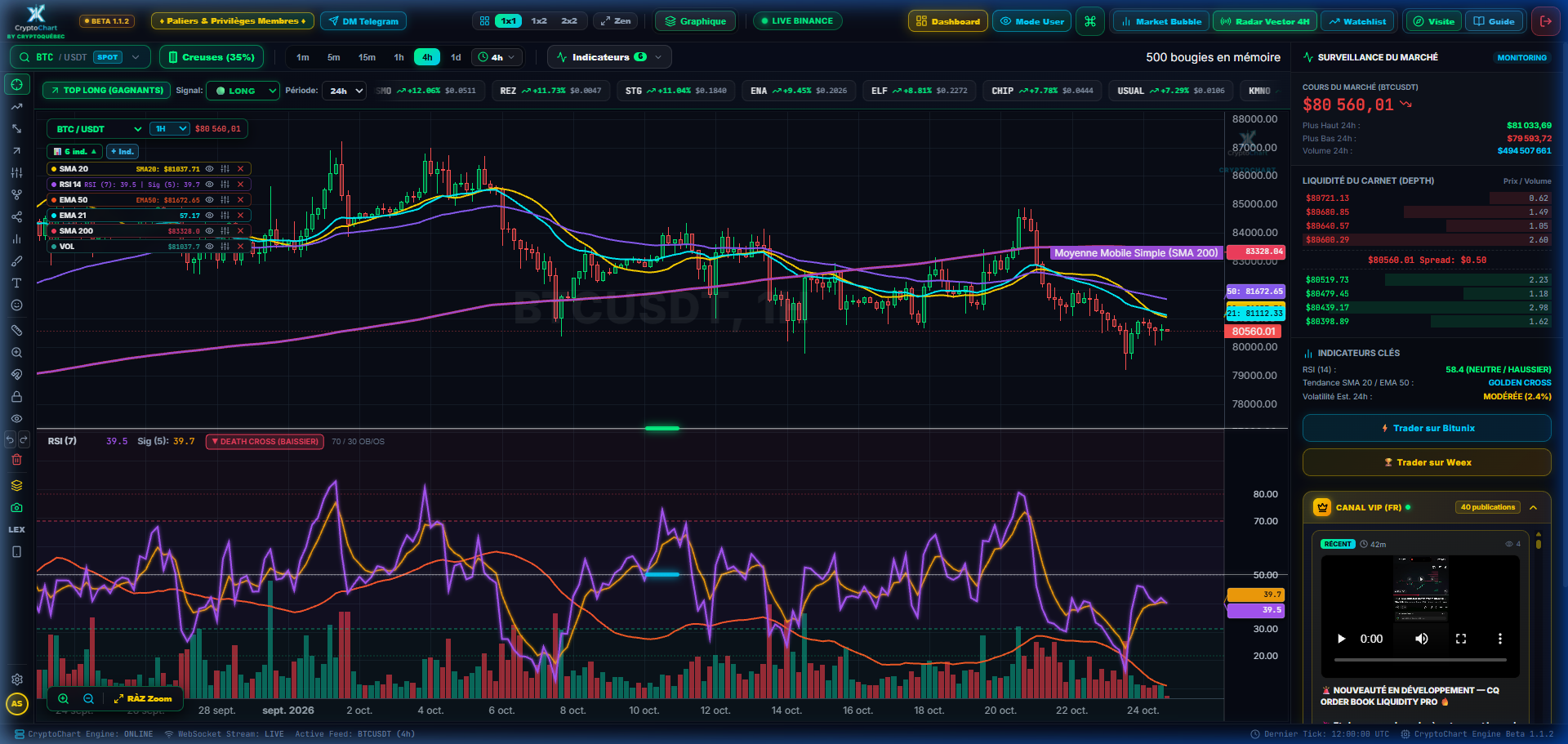
Task: Open the DM Telegram link
Action: (x=363, y=21)
